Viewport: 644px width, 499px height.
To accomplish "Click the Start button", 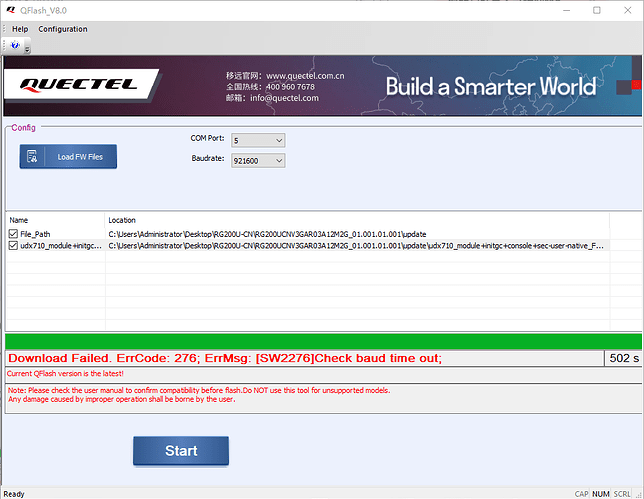I will point(181,451).
